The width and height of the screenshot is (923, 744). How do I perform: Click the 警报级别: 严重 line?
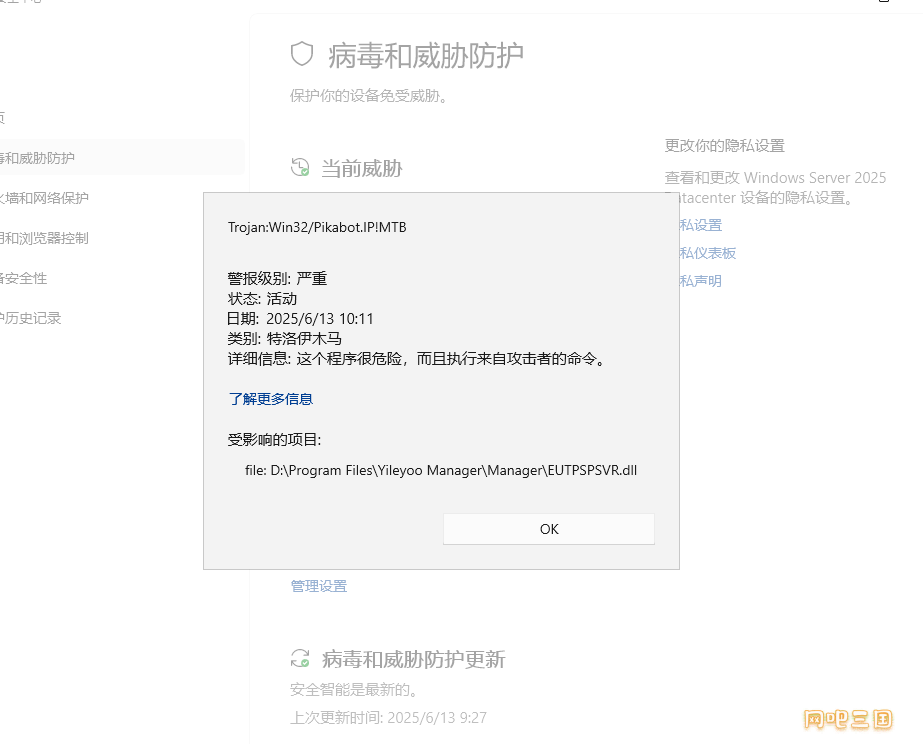[x=277, y=278]
